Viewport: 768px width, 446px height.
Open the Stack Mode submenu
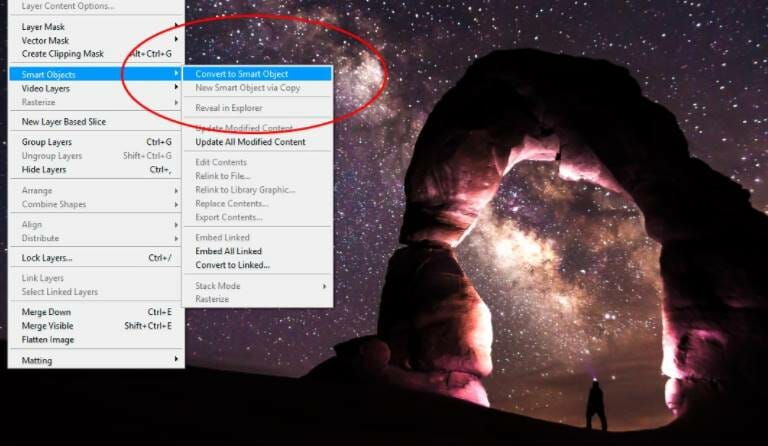[x=258, y=286]
